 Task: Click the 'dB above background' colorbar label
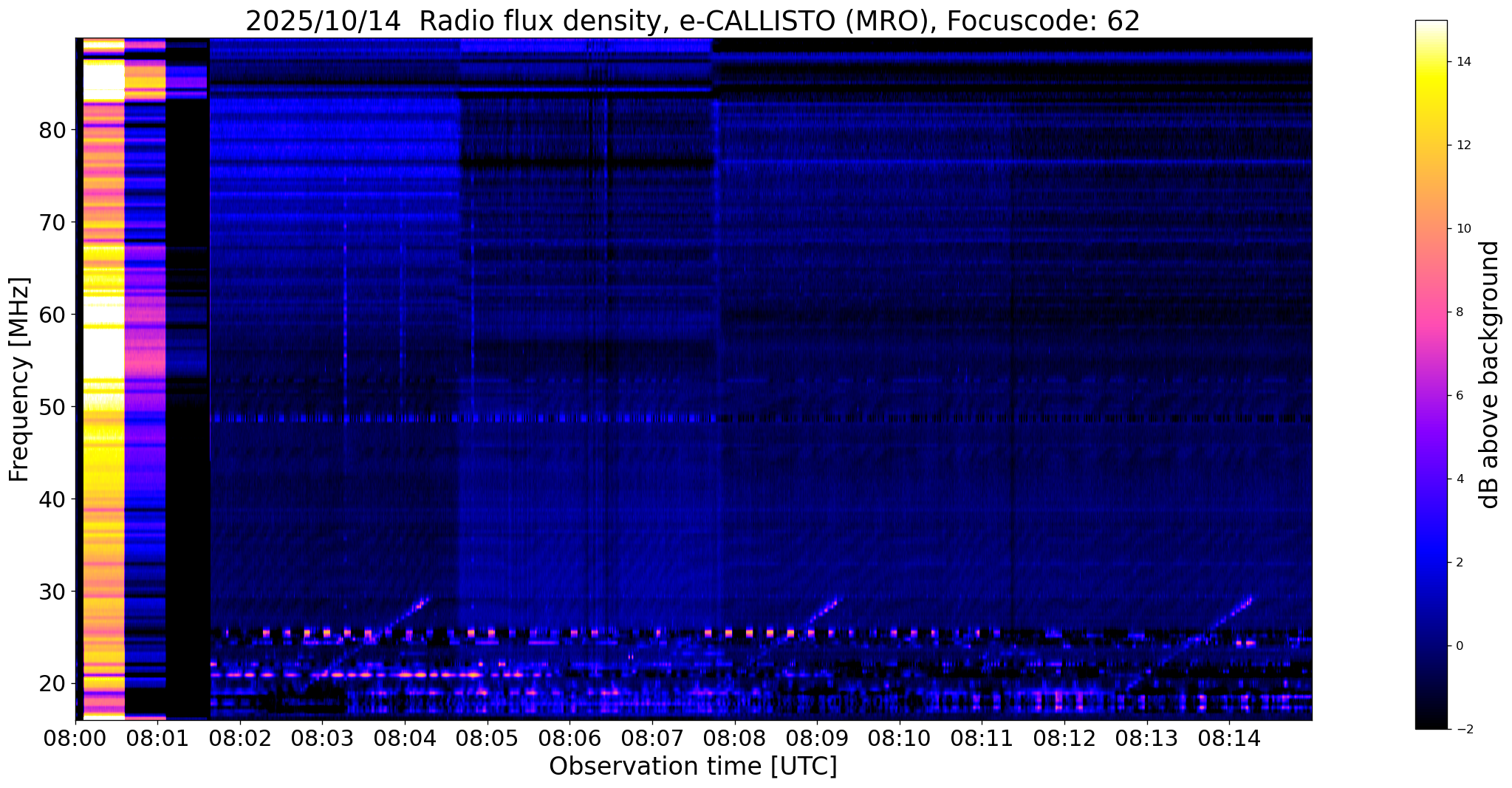coord(1490,374)
